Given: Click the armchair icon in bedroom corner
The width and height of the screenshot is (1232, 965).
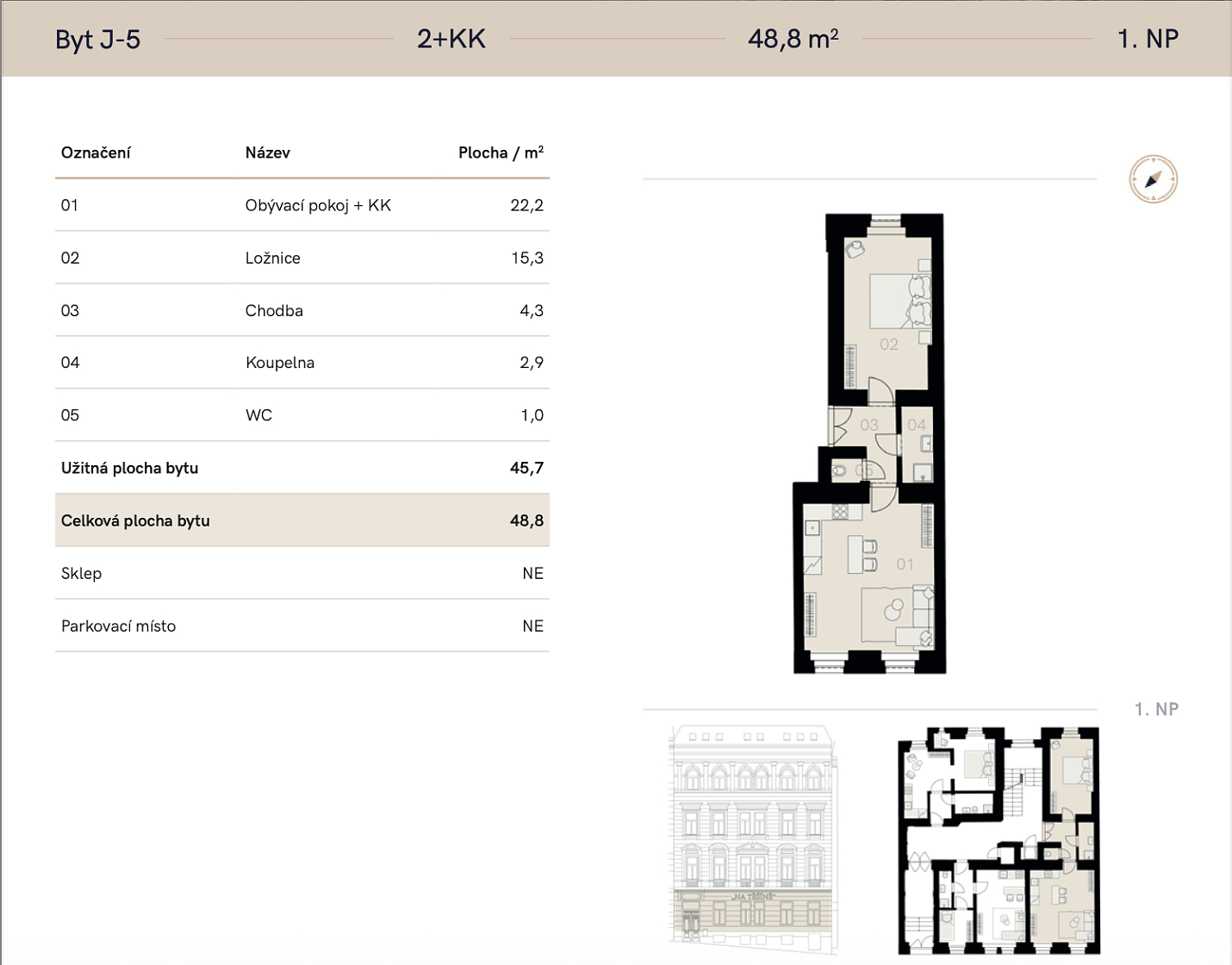Looking at the screenshot, I should (855, 250).
